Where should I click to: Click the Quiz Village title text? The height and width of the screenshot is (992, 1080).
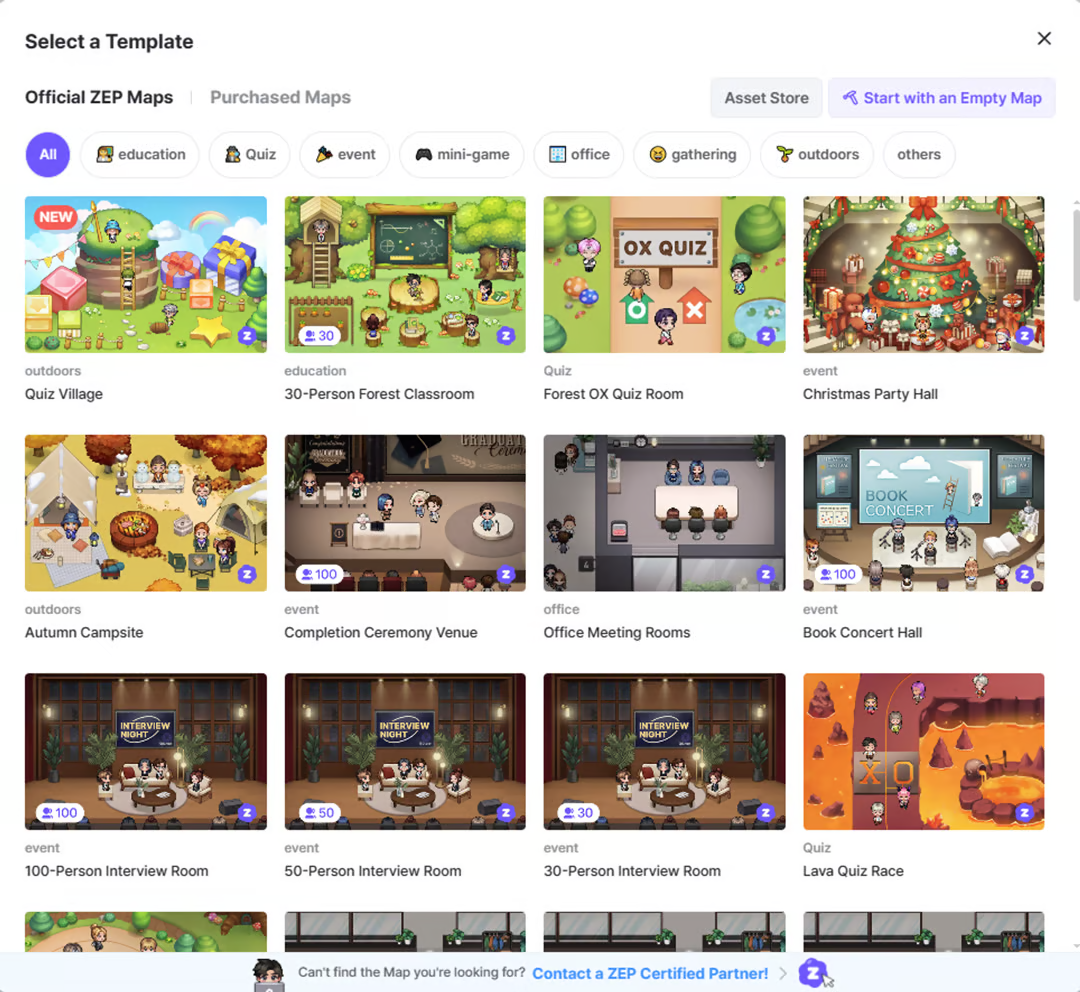[x=64, y=394]
